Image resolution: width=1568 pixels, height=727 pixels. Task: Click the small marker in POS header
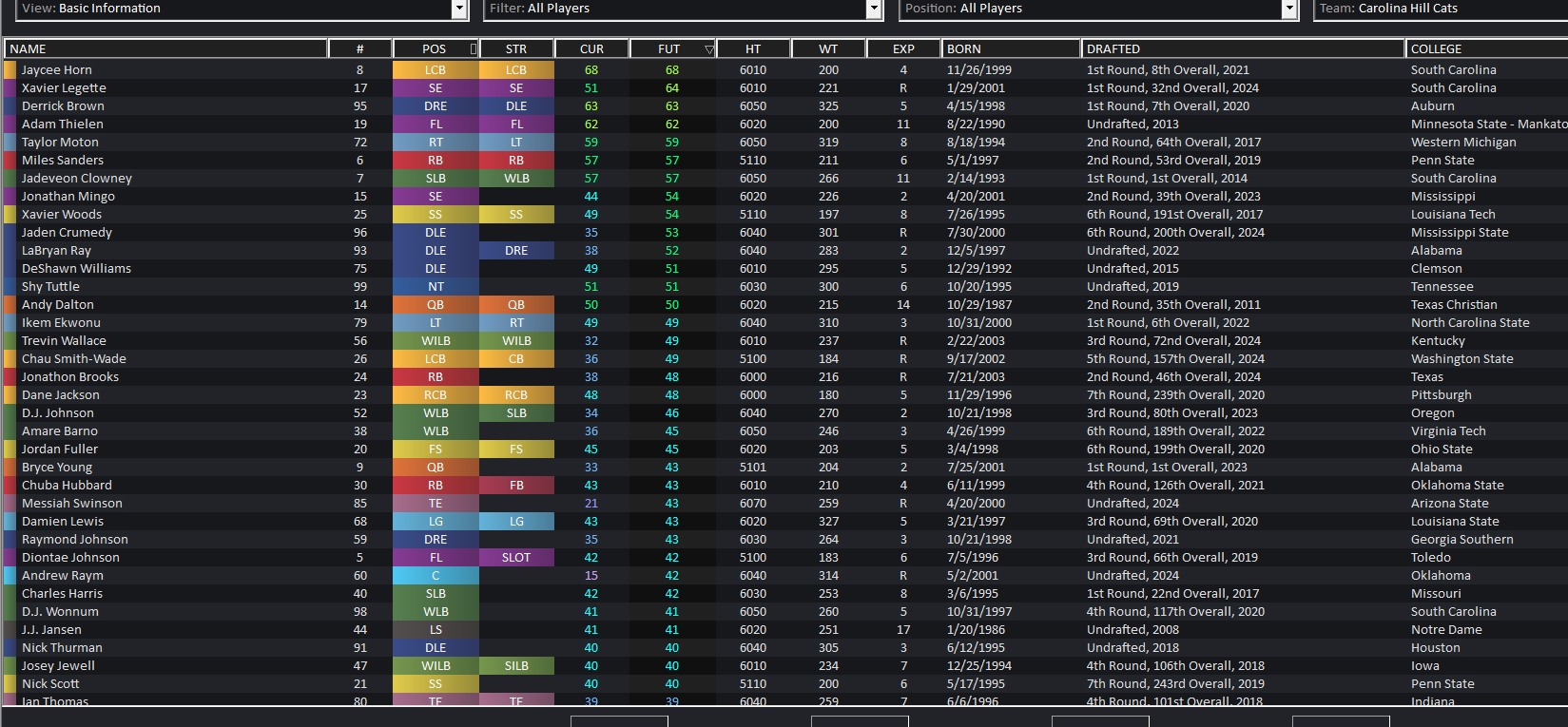473,48
